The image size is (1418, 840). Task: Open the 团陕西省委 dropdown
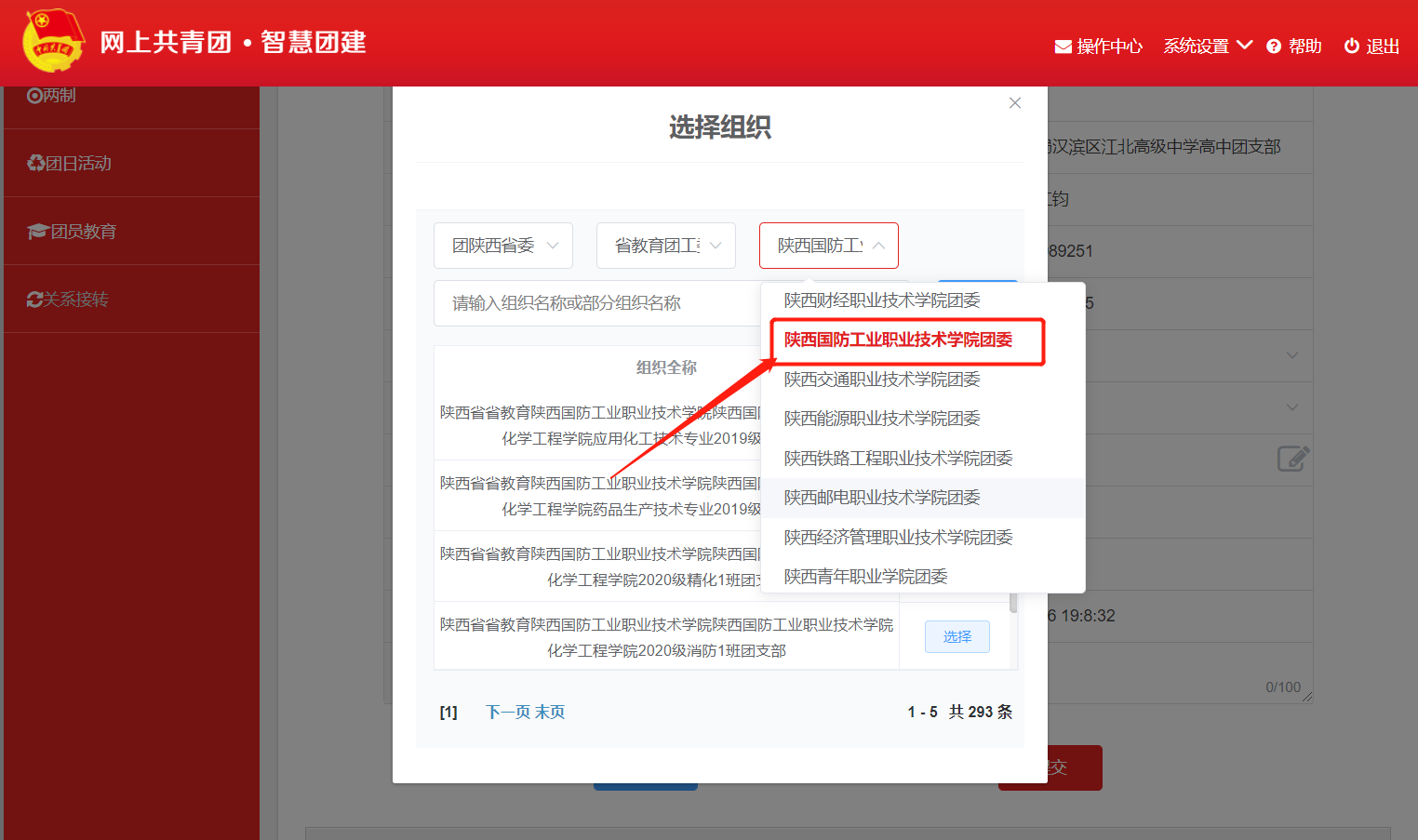[503, 246]
